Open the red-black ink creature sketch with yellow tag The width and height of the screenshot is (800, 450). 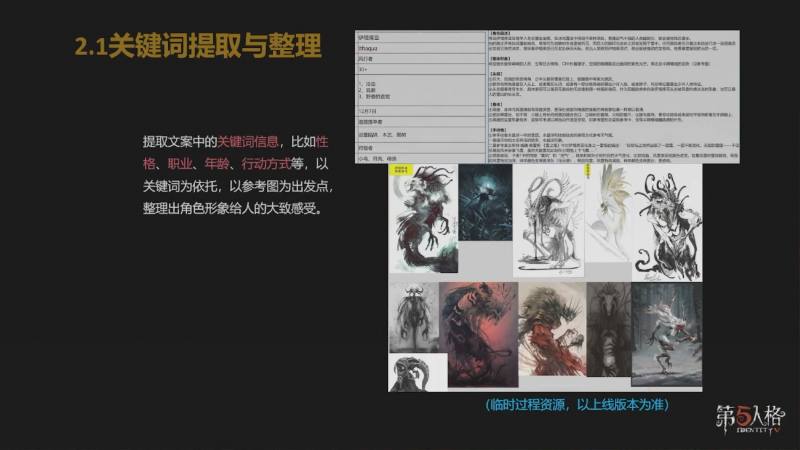(423, 218)
